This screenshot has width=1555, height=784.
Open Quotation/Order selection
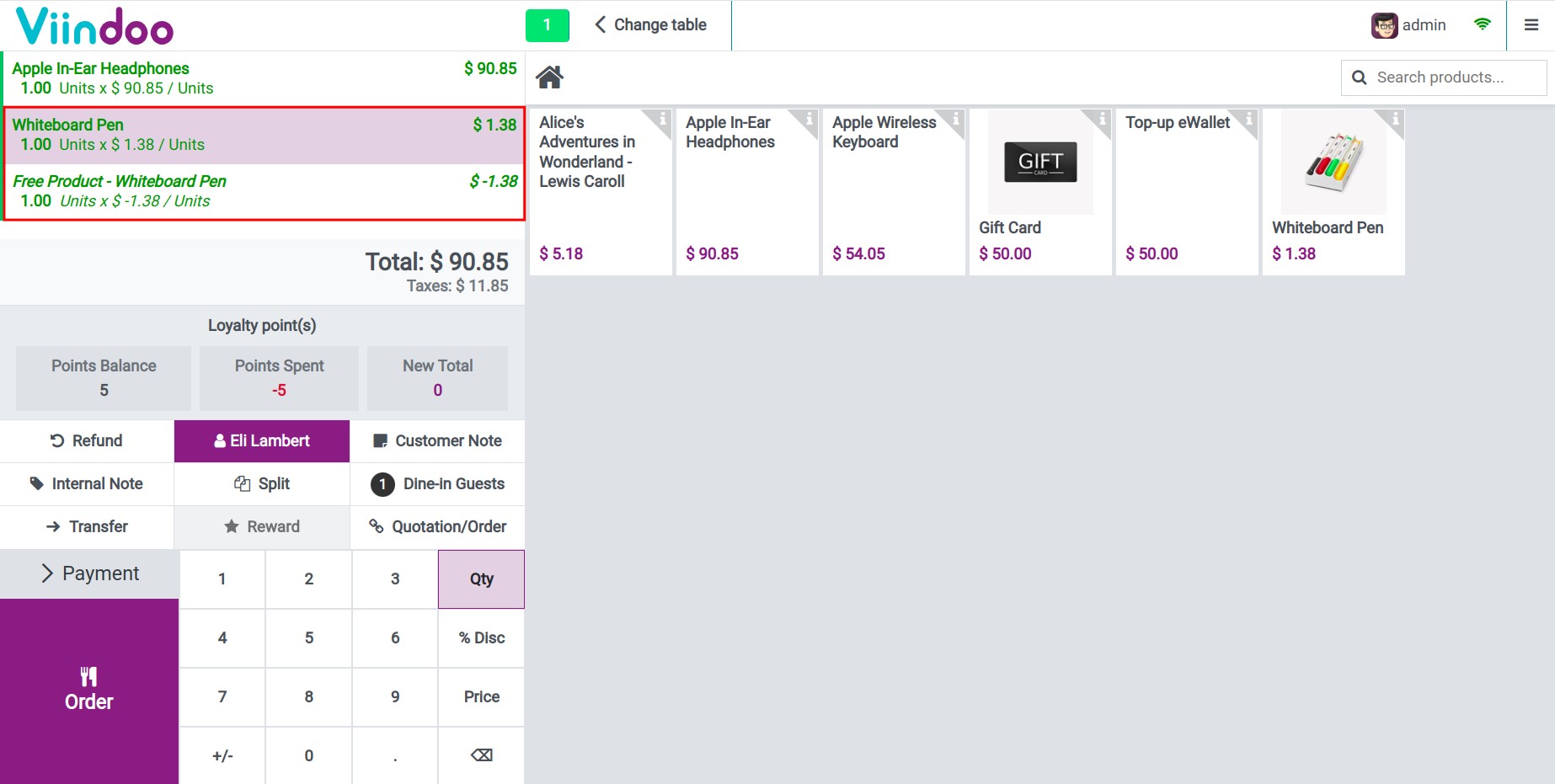(437, 527)
